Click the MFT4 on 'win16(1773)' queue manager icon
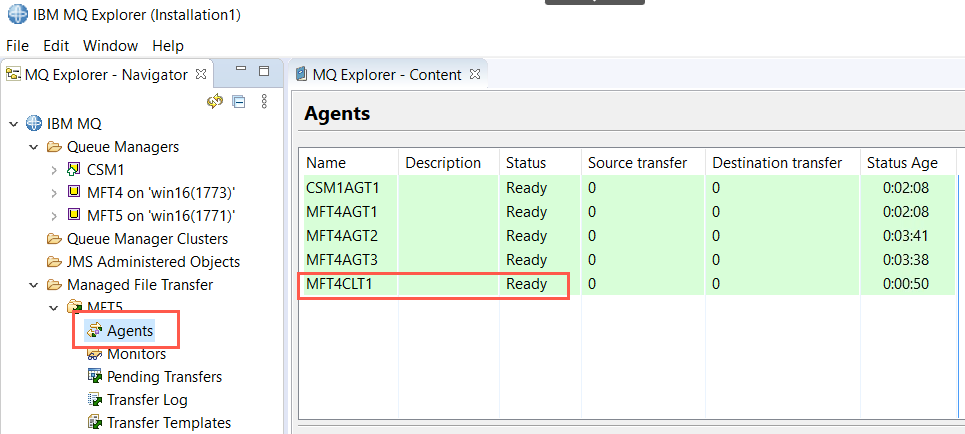 coord(73,193)
